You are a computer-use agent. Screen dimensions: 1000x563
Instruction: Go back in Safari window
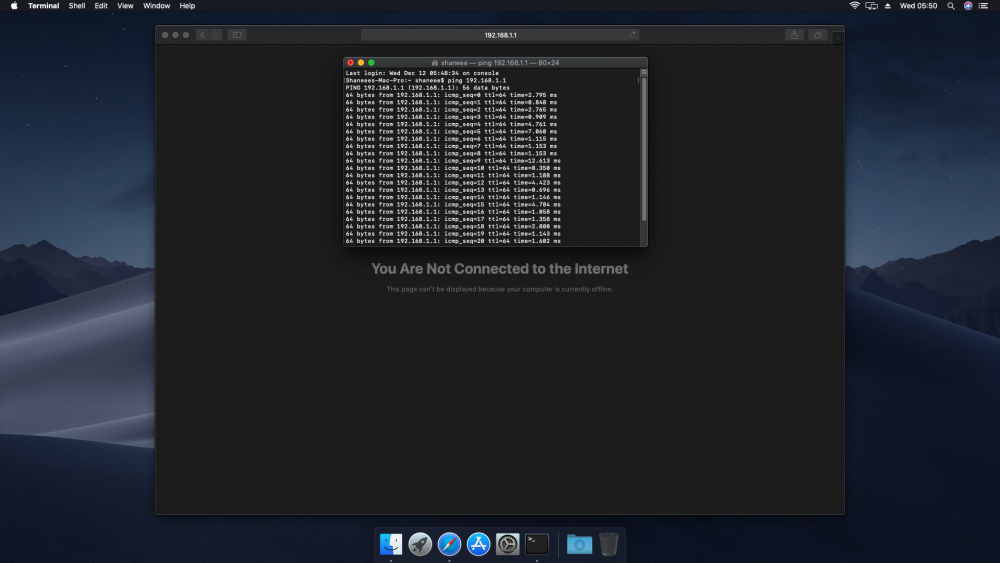pos(202,35)
